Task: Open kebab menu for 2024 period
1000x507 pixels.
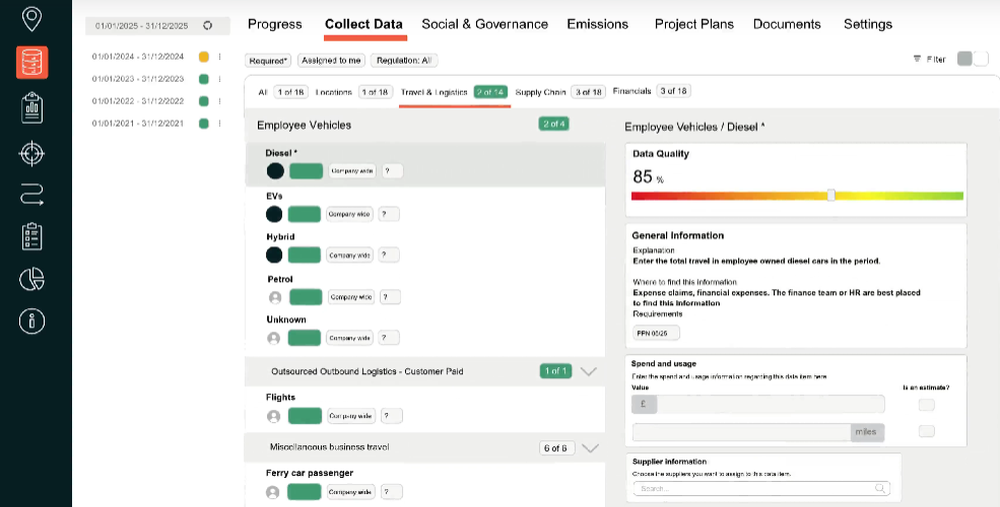Action: tap(219, 57)
